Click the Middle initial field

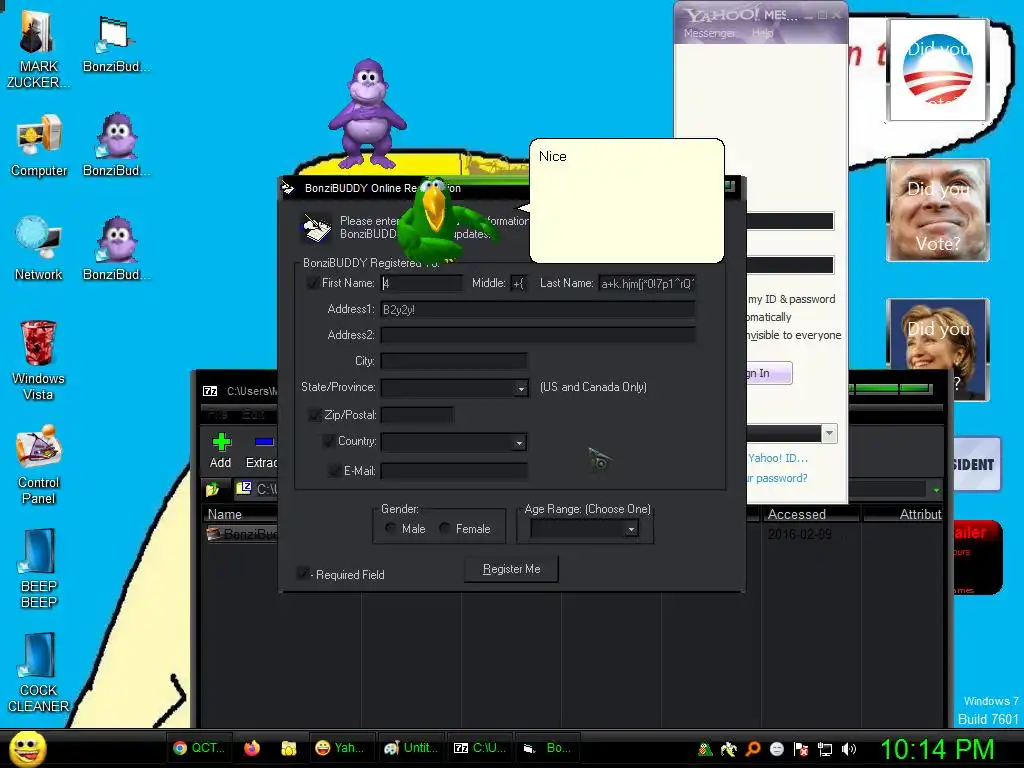coord(519,283)
